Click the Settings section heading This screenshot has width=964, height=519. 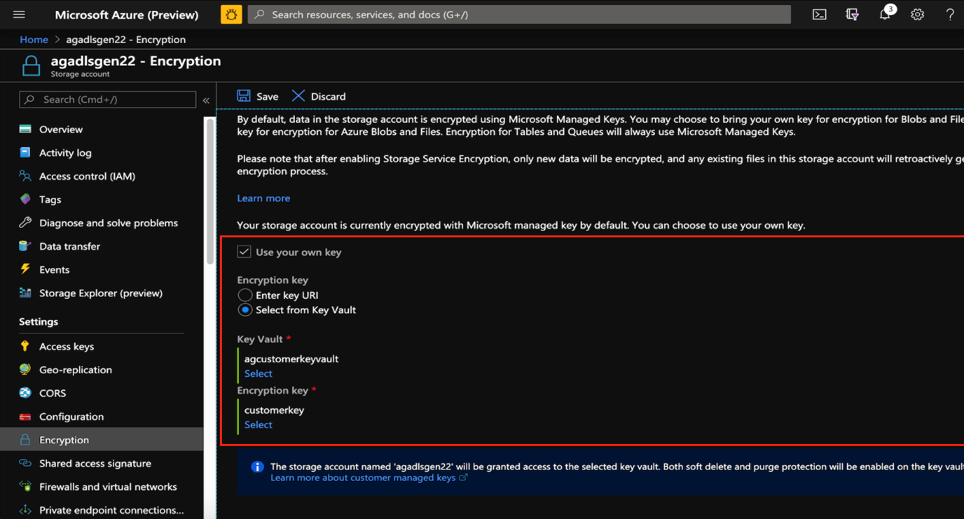38,322
